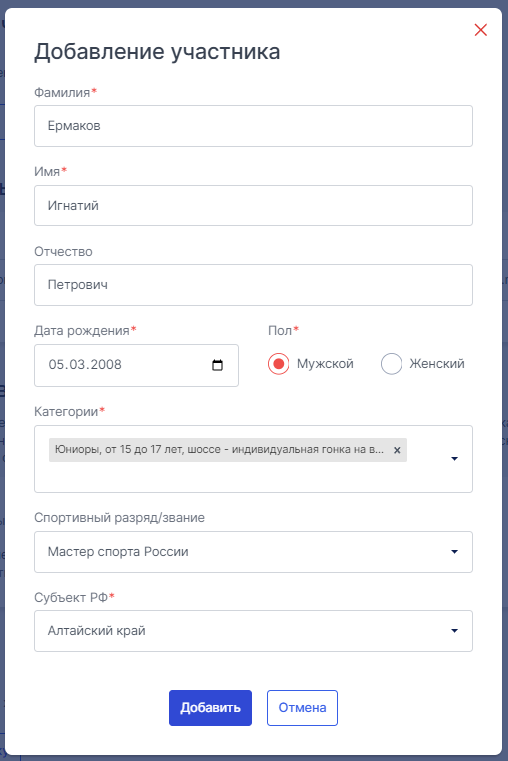This screenshot has height=761, width=508.
Task: Focus the Имя field containing Игнатий
Action: pos(253,205)
